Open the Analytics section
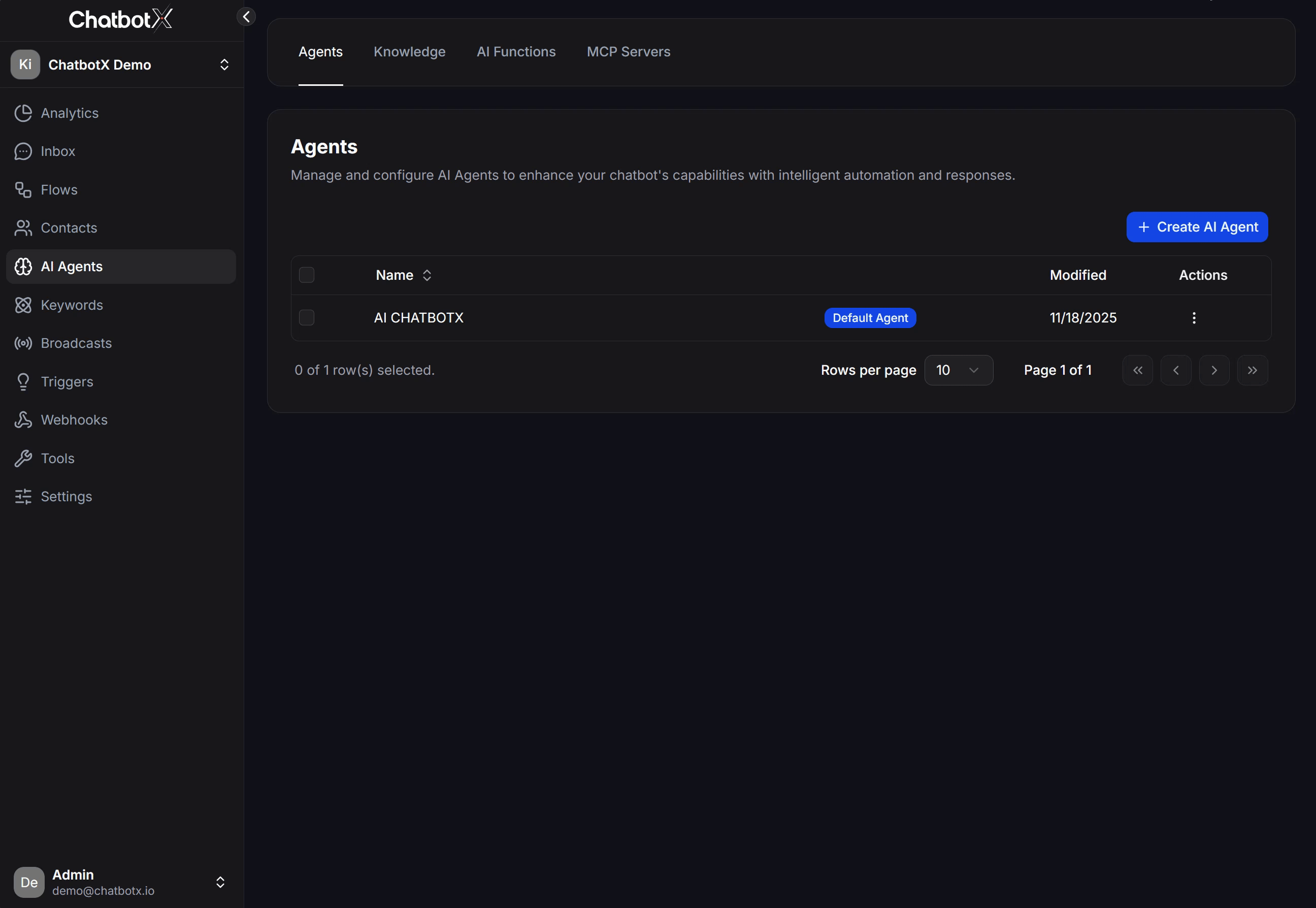The width and height of the screenshot is (1316, 908). (x=70, y=113)
